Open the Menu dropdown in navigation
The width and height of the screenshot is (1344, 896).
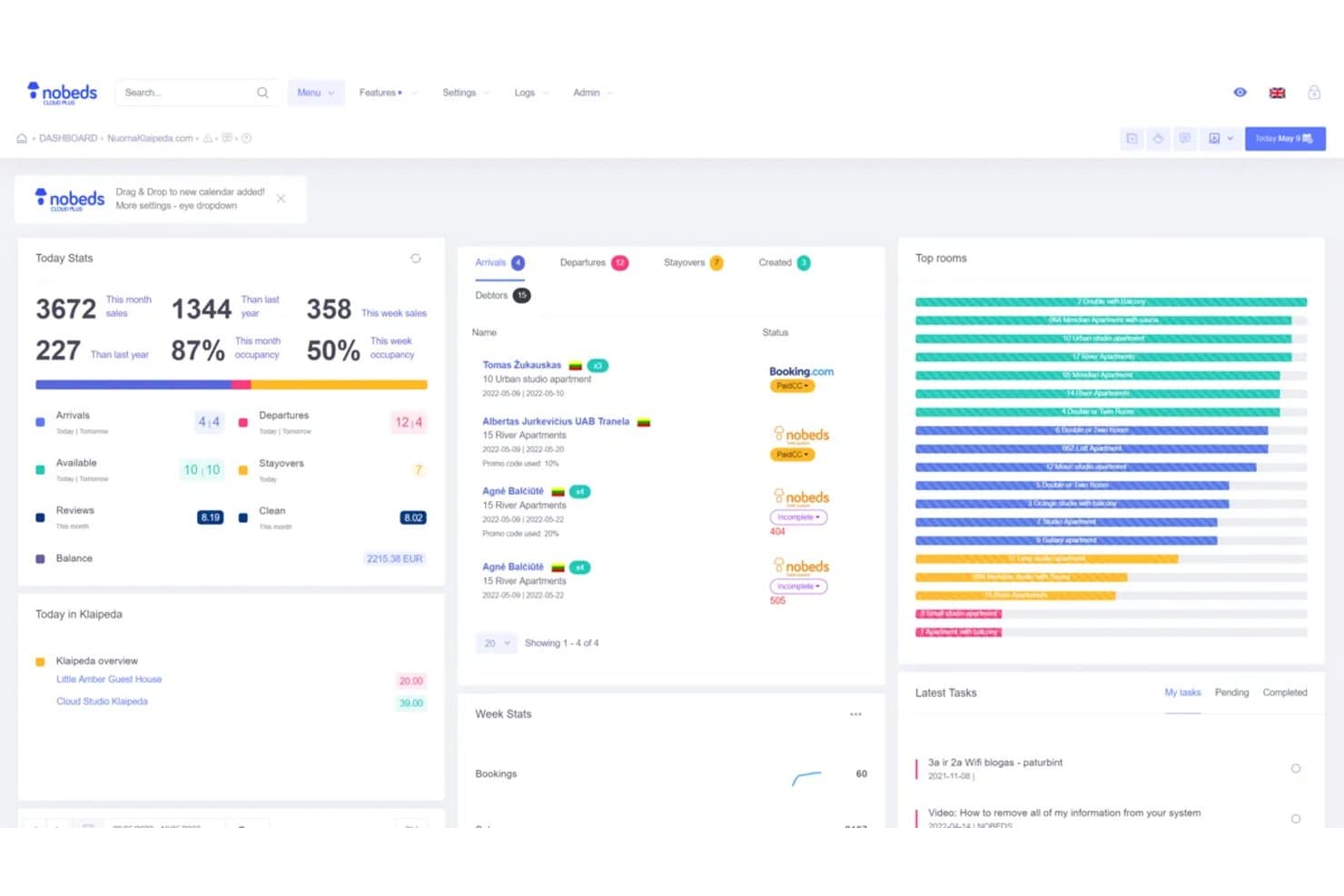point(316,93)
